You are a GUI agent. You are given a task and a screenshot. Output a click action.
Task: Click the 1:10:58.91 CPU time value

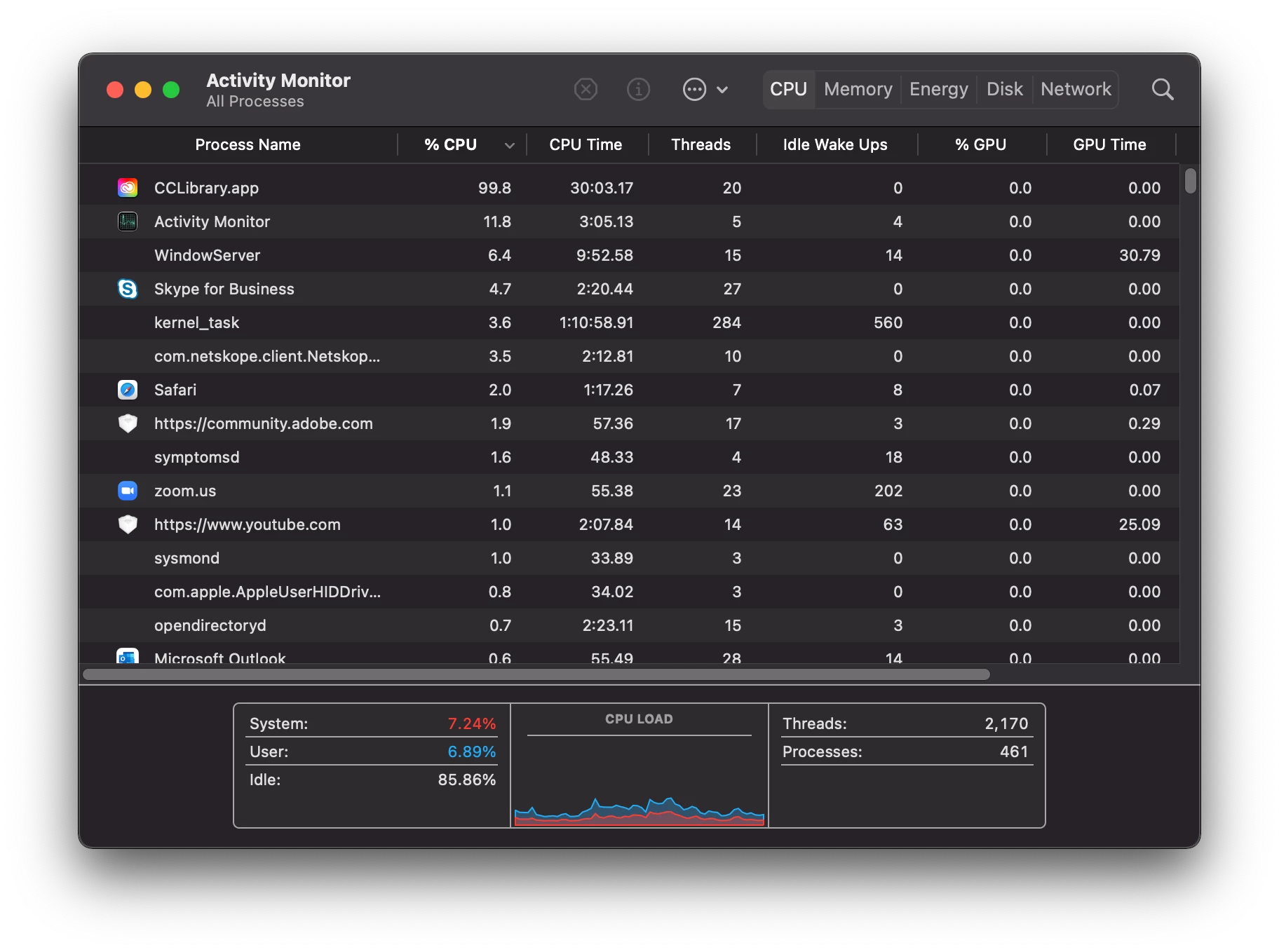(596, 322)
